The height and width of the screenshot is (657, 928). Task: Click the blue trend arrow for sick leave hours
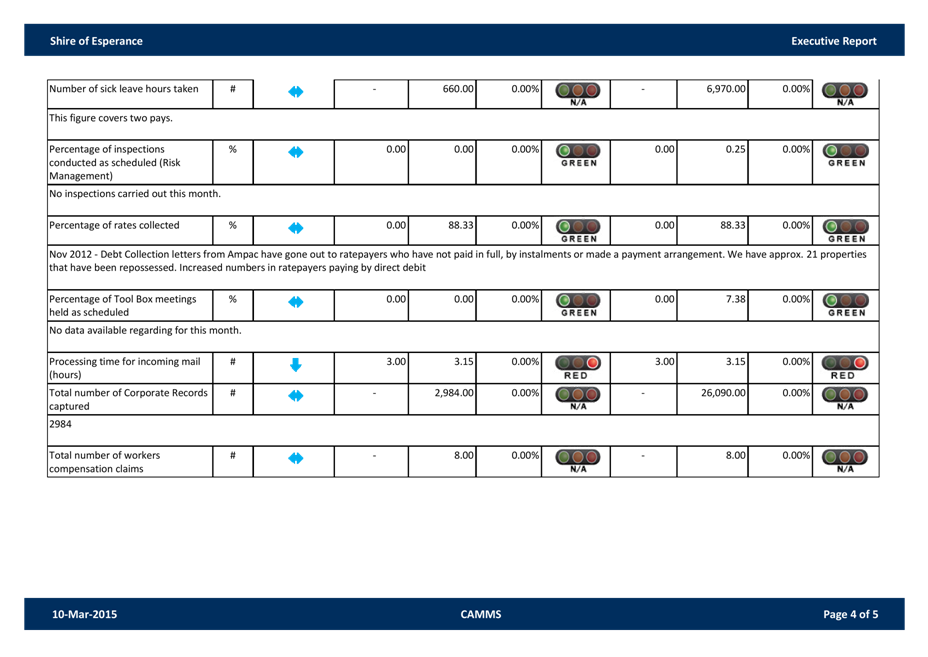(295, 92)
